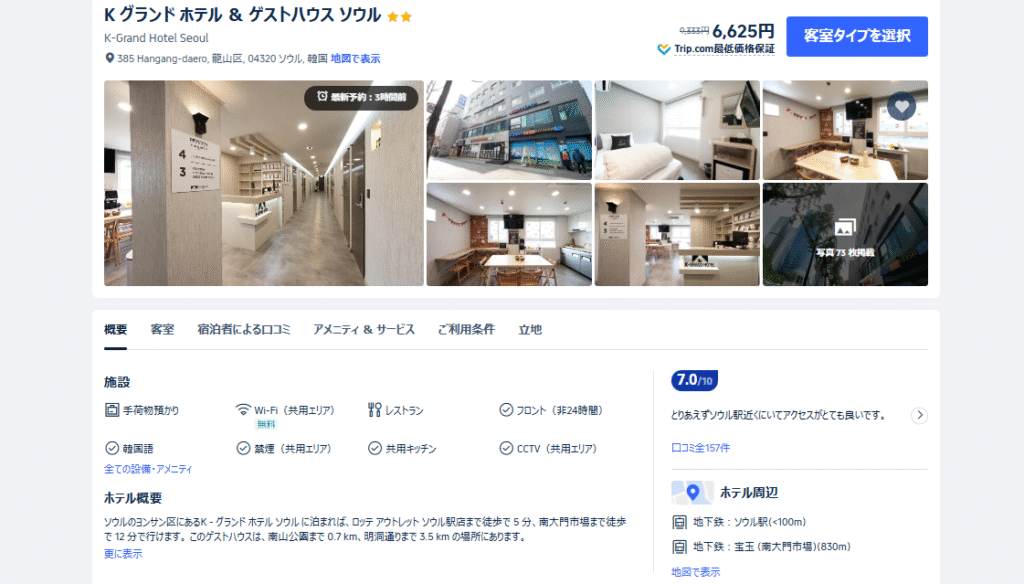
Task: Open the photo gallery icon showing 73 photos
Action: click(844, 227)
